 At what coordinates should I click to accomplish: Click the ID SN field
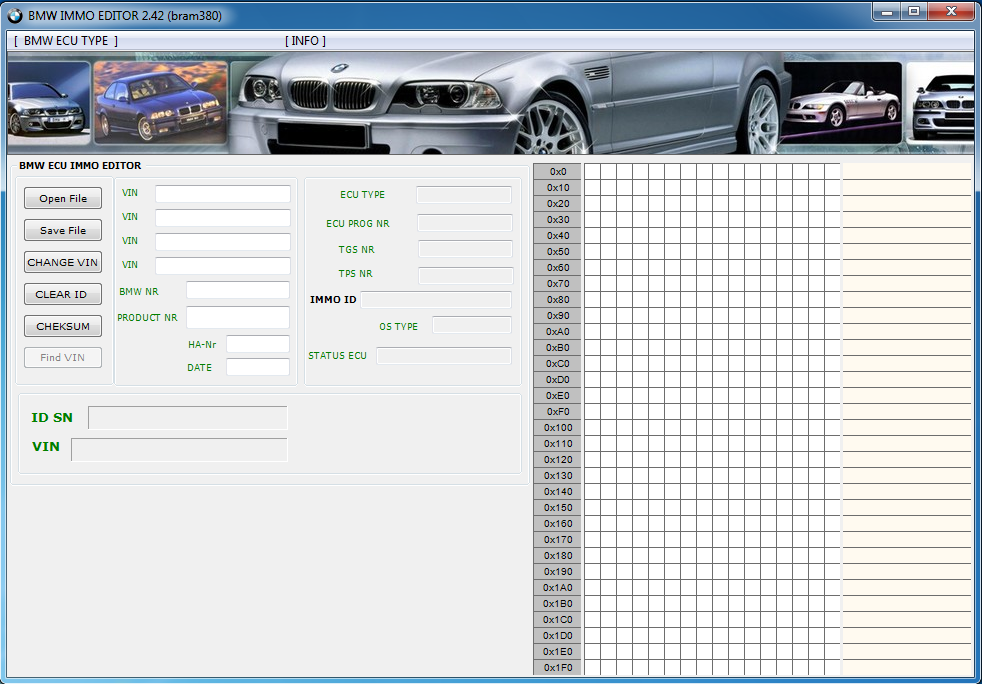coord(187,418)
